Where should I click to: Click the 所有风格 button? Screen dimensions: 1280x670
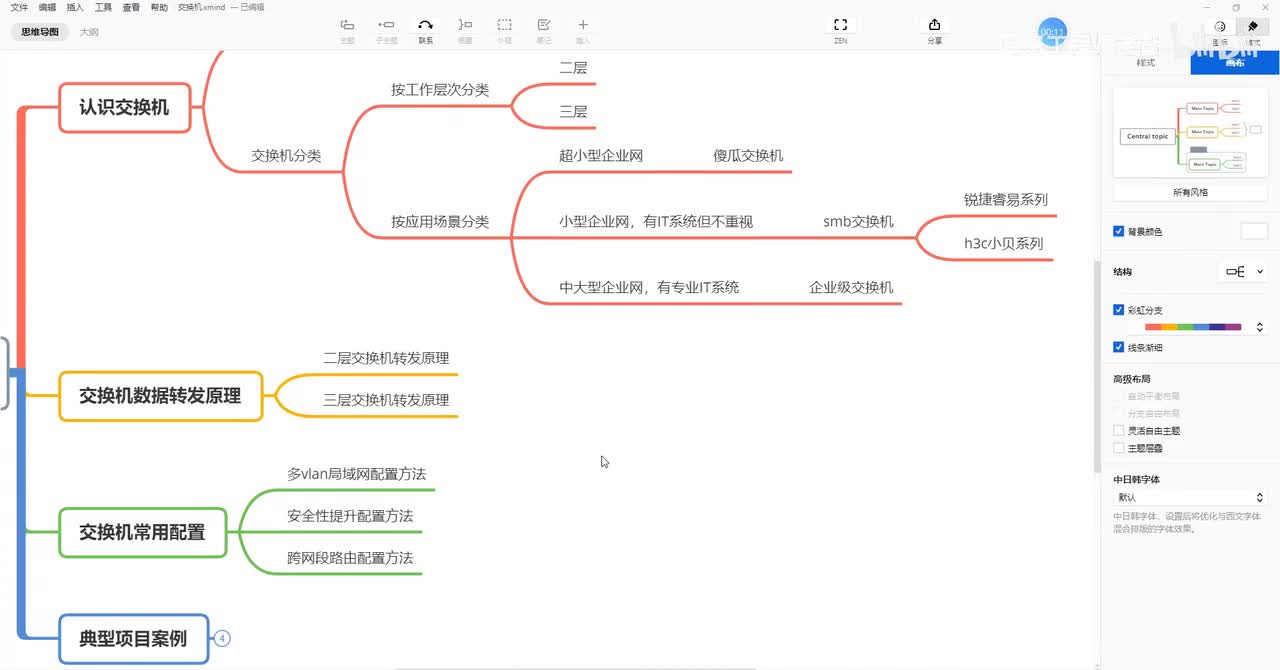(1190, 192)
